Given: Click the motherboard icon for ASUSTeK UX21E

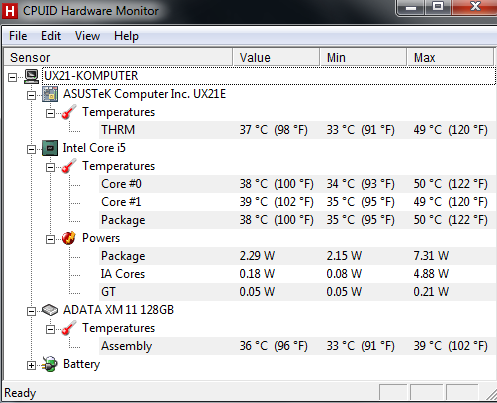Looking at the screenshot, I should (50, 94).
